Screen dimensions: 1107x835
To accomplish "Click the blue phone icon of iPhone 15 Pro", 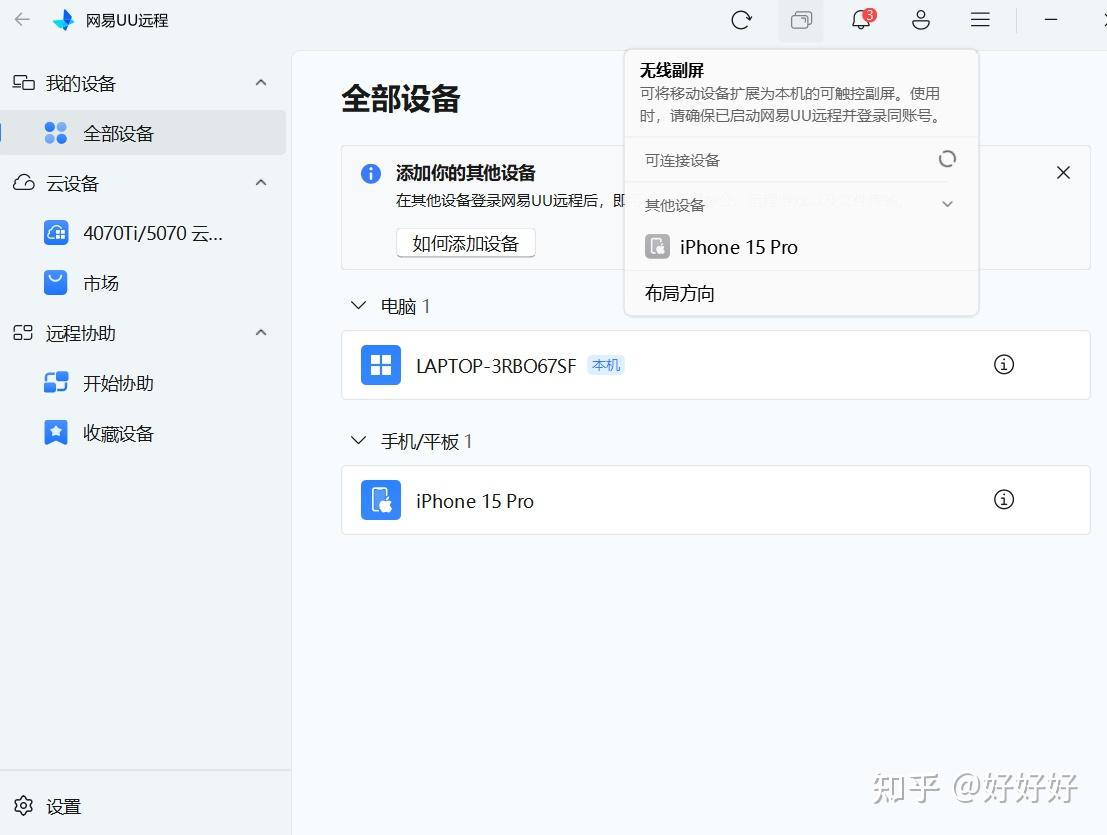I will point(381,500).
